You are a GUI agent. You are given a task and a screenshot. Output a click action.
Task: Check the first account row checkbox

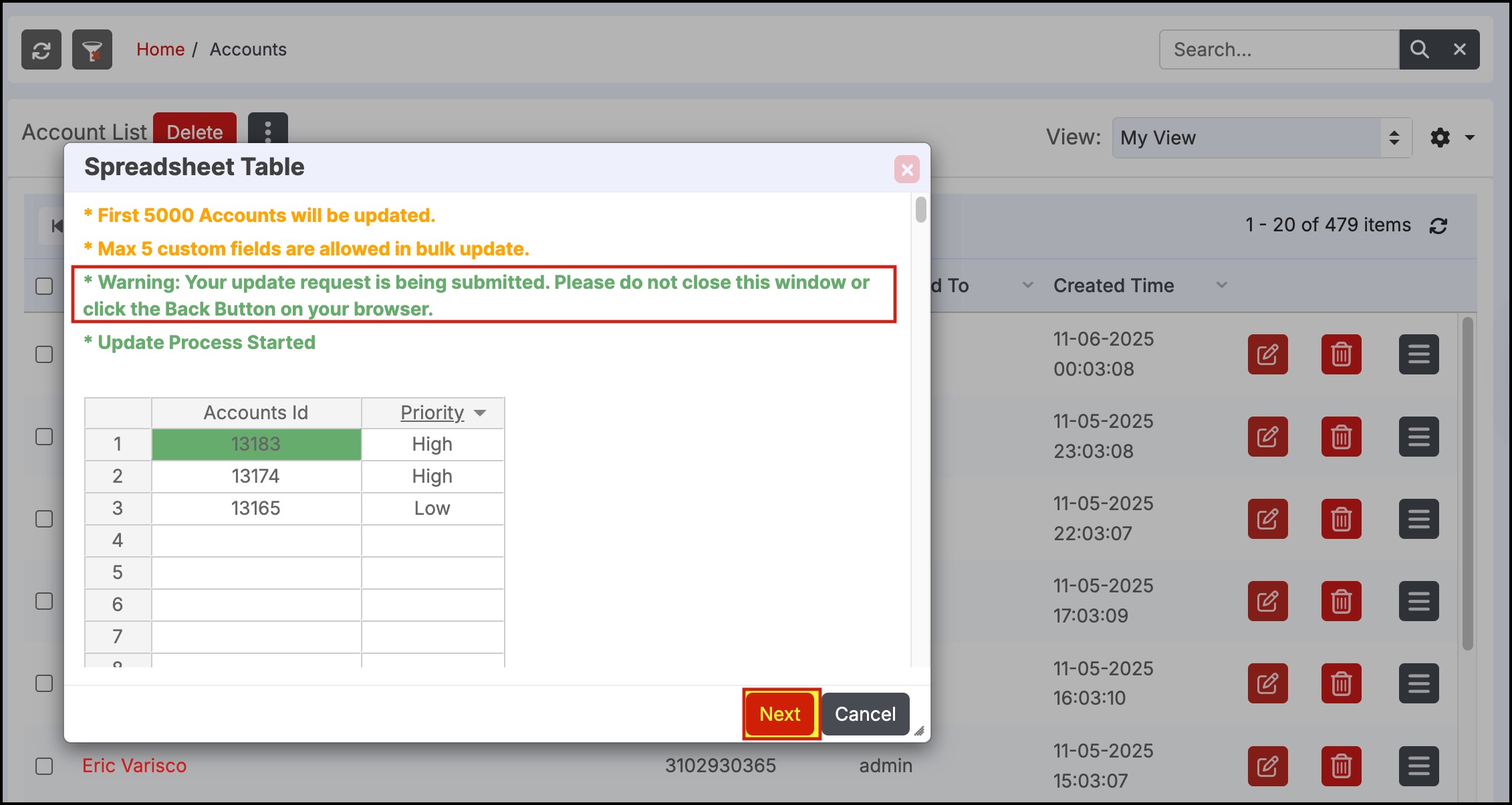click(44, 354)
